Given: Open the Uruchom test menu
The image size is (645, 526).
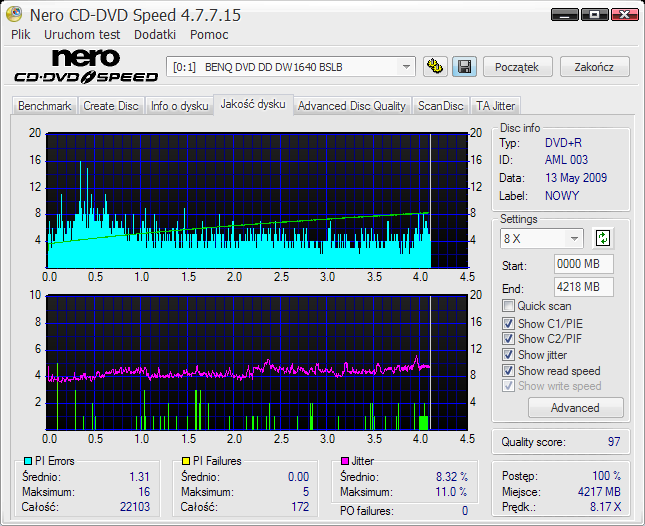Looking at the screenshot, I should tap(82, 35).
